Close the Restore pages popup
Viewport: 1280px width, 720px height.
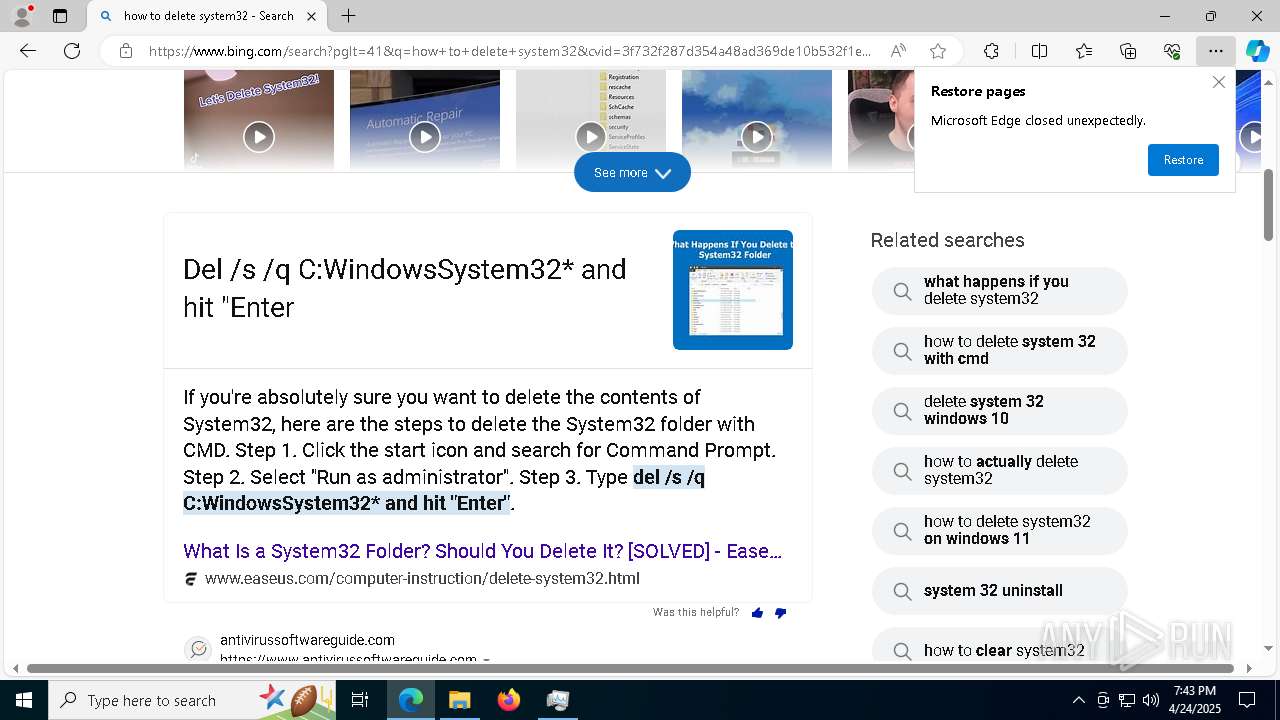pos(1218,82)
